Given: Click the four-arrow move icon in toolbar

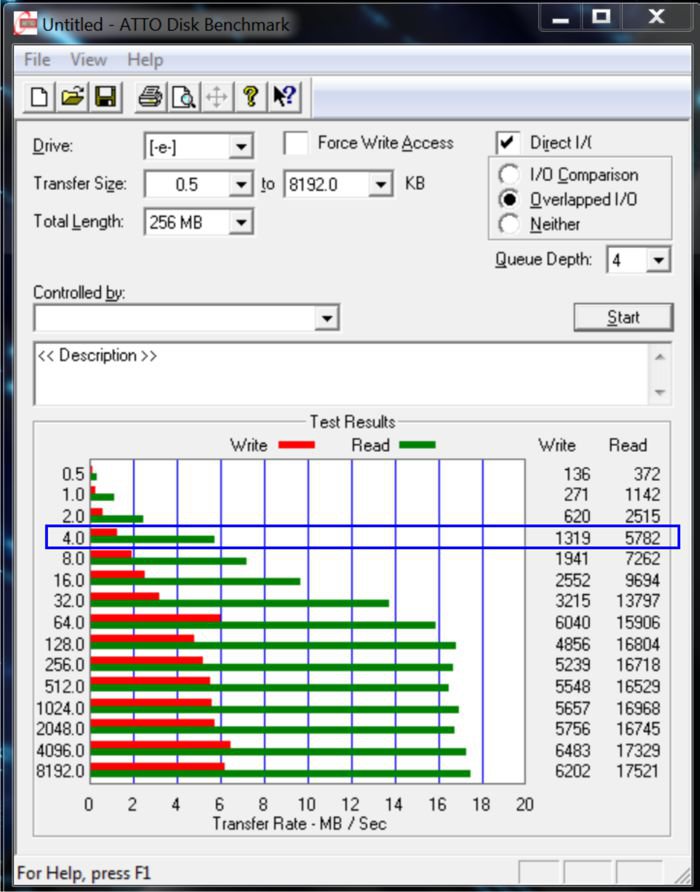Looking at the screenshot, I should click(216, 97).
